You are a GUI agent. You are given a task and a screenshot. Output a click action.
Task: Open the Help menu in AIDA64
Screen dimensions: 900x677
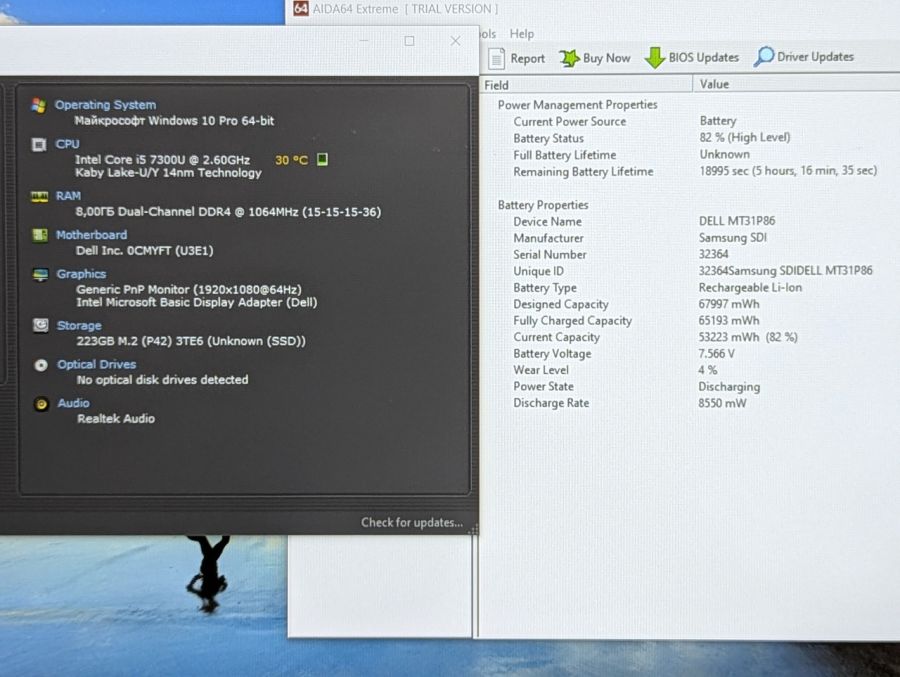pyautogui.click(x=522, y=34)
